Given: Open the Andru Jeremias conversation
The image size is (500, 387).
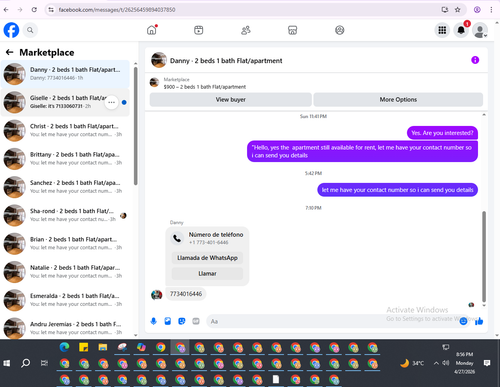Looking at the screenshot, I should pos(65,328).
